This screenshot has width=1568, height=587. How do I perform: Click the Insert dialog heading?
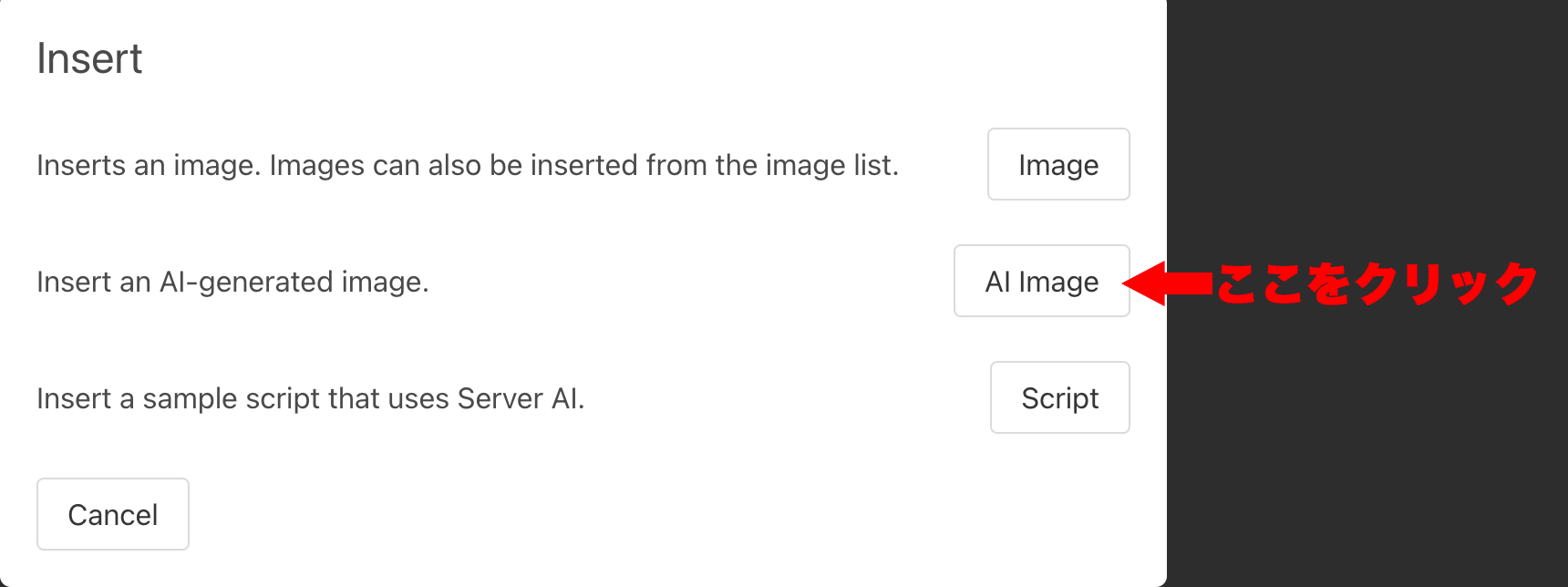coord(89,59)
